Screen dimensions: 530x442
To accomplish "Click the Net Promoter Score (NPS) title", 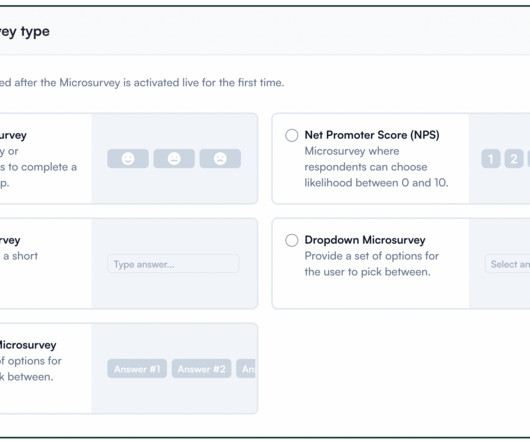I will [x=372, y=135].
